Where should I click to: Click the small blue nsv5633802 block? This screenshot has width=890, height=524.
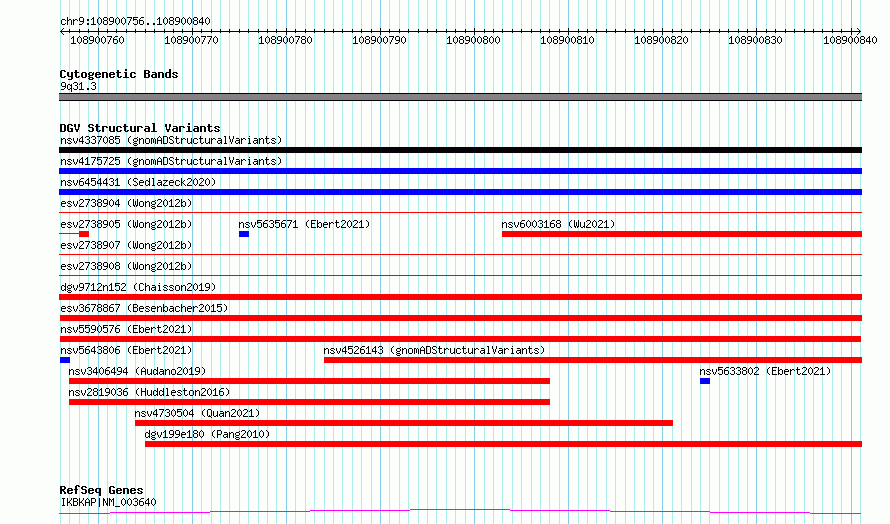(705, 381)
